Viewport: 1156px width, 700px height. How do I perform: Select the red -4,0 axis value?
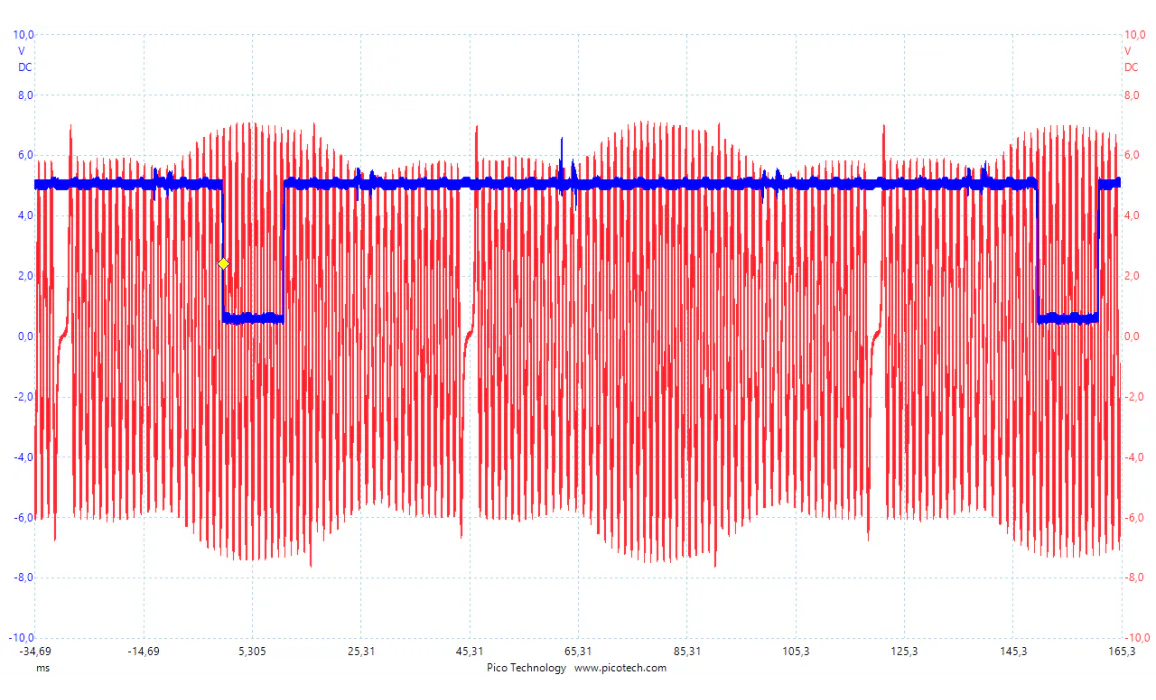click(1133, 458)
